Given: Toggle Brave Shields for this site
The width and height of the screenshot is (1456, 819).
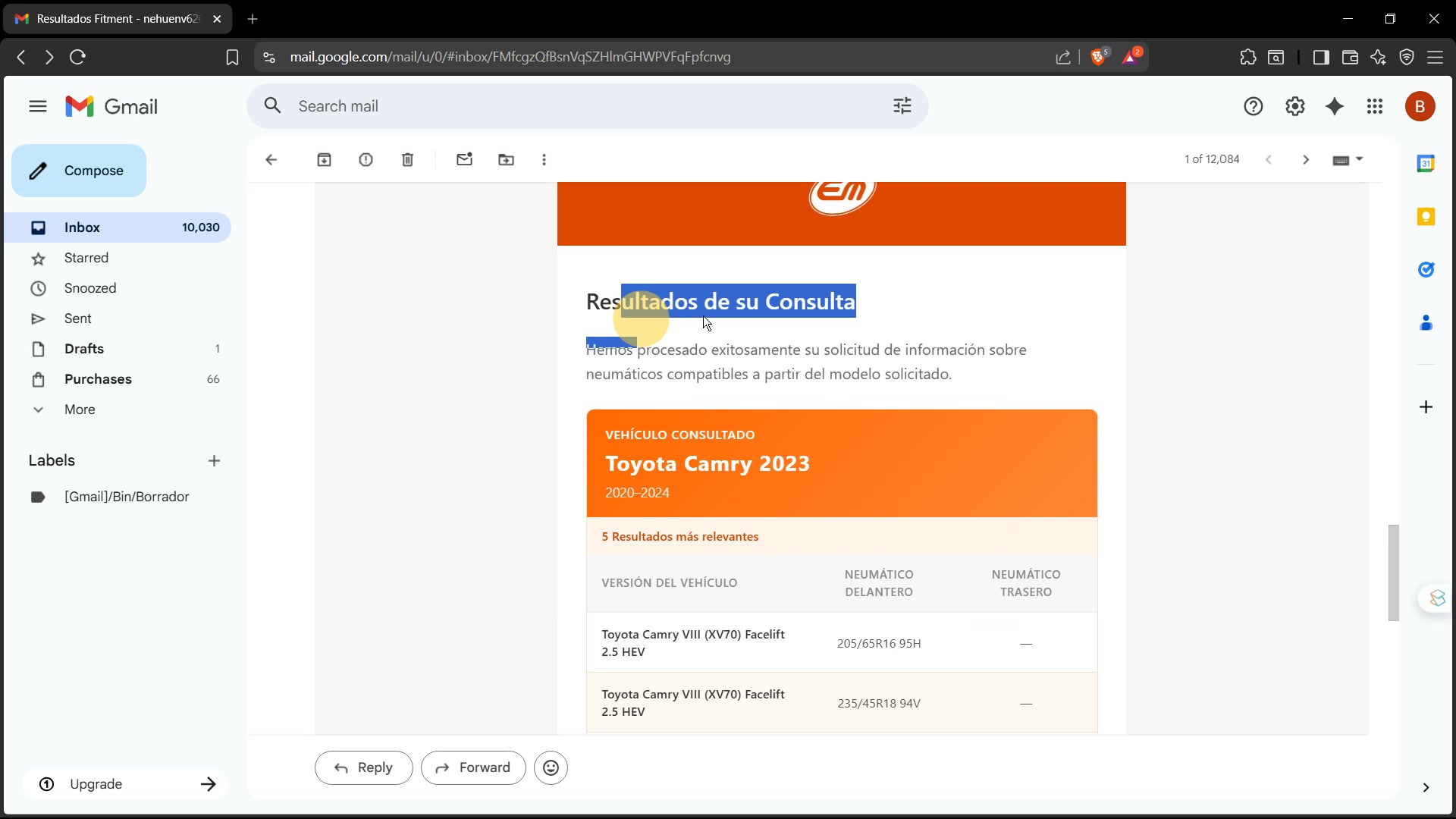Looking at the screenshot, I should (1098, 57).
